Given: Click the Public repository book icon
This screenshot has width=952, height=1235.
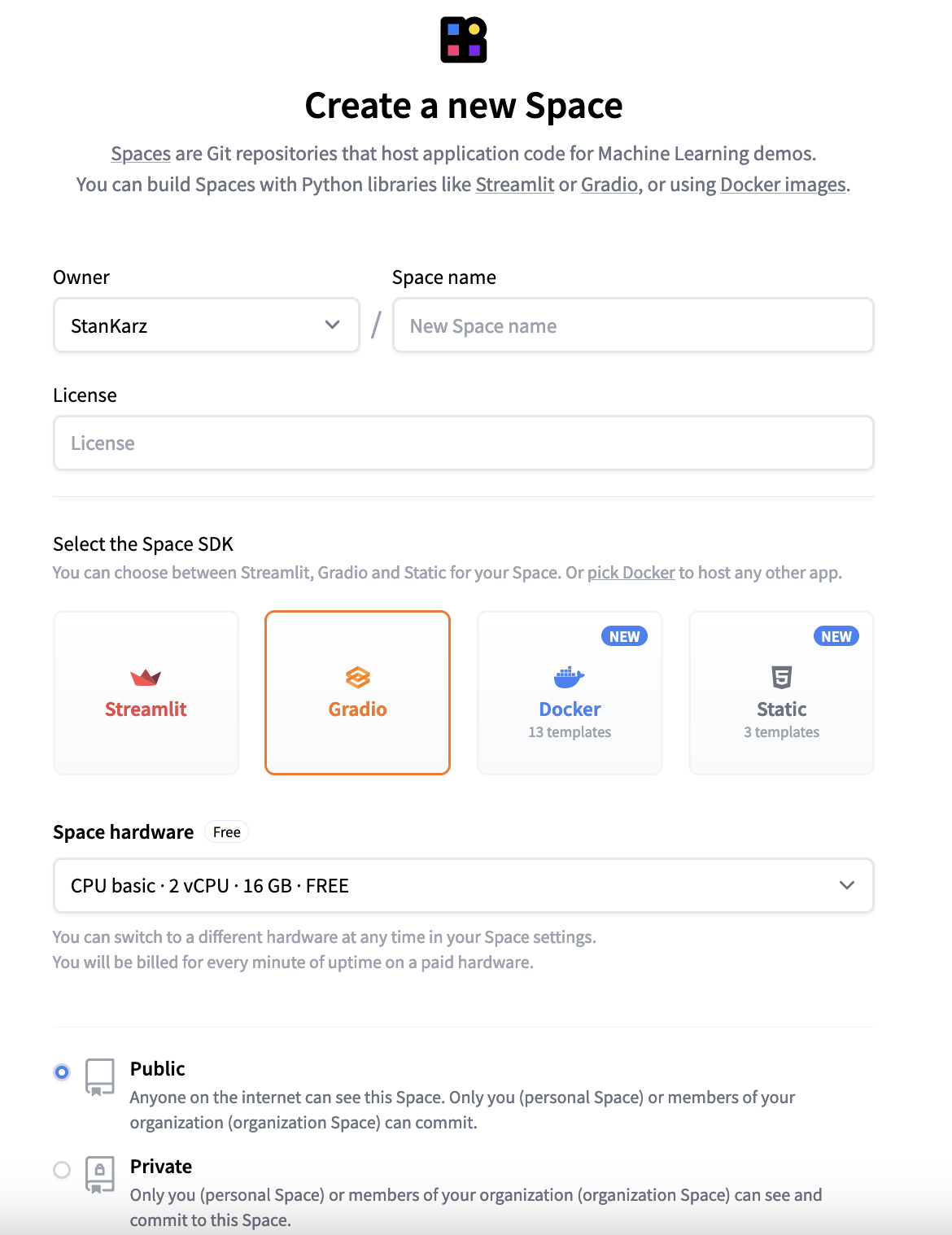Looking at the screenshot, I should [100, 1077].
